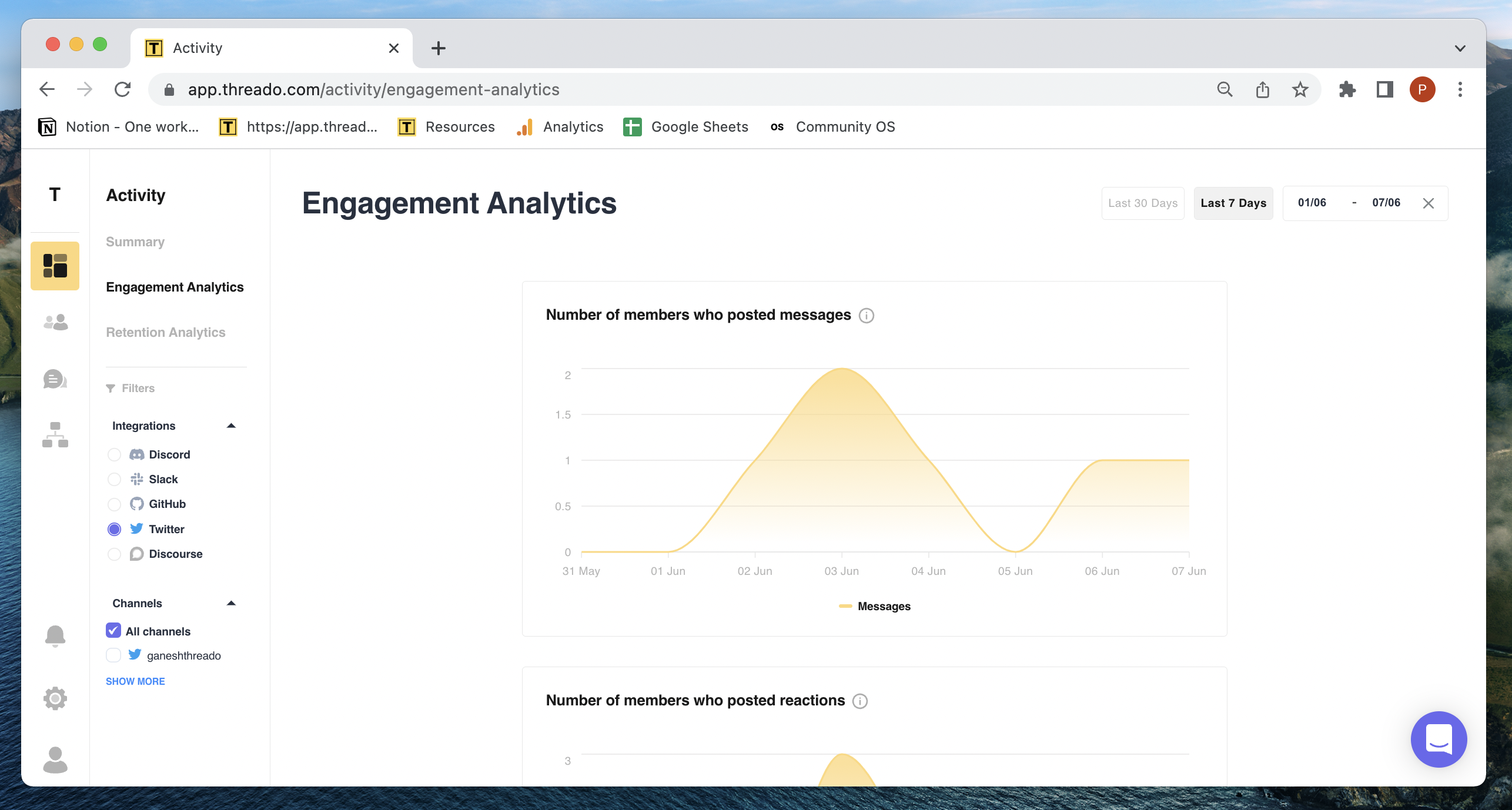Select the Slack integration radio button
Viewport: 1512px width, 810px height.
coord(115,480)
